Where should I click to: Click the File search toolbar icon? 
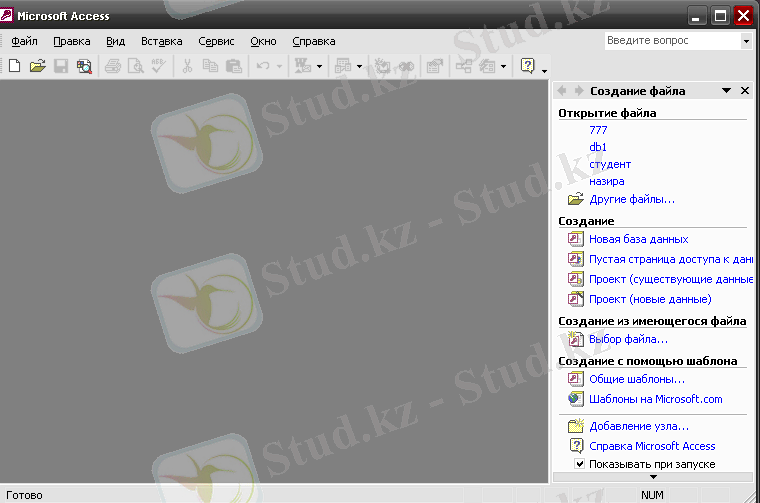[x=84, y=66]
